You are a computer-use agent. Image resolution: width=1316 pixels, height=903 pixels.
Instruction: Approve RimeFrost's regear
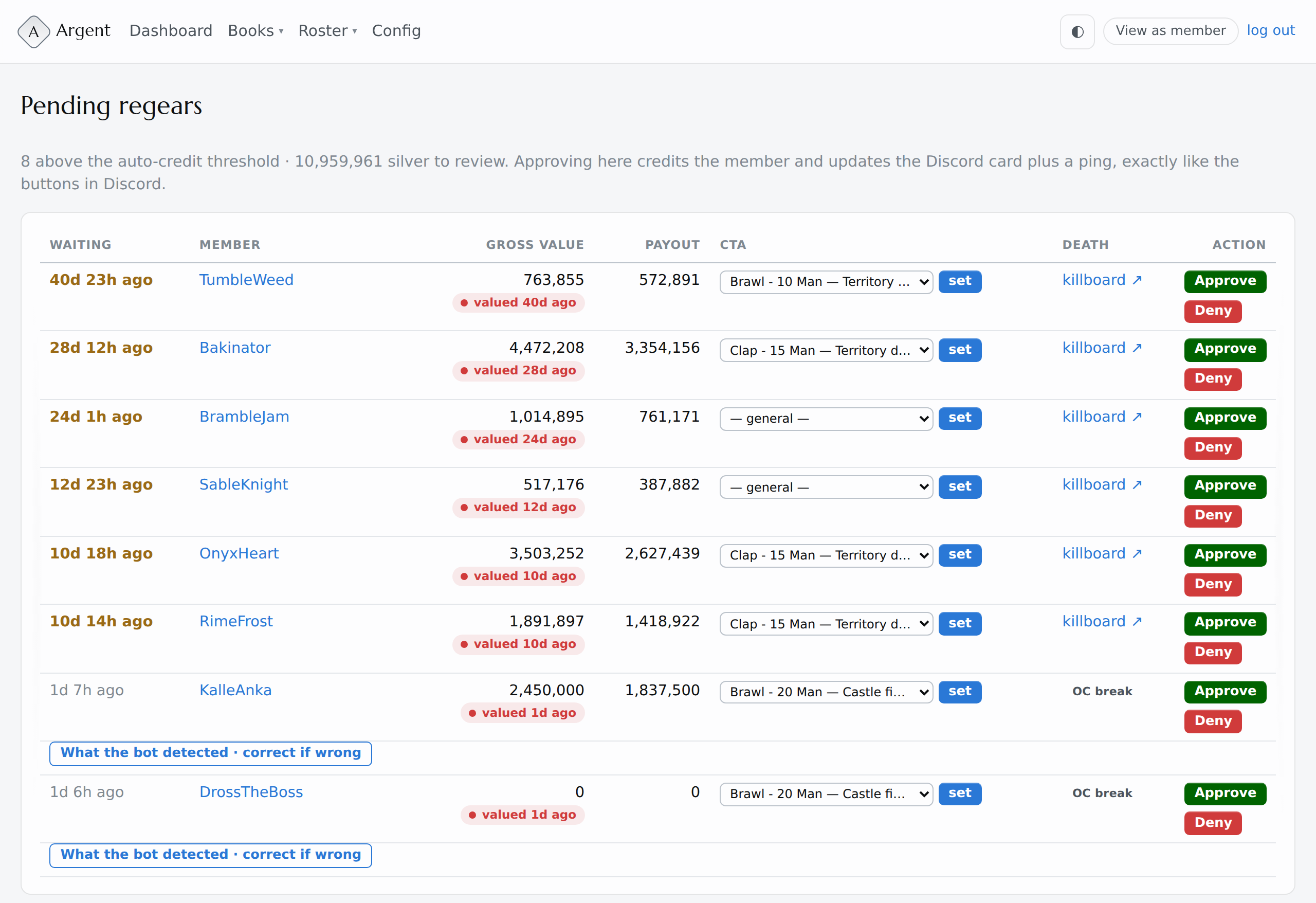[x=1226, y=624]
